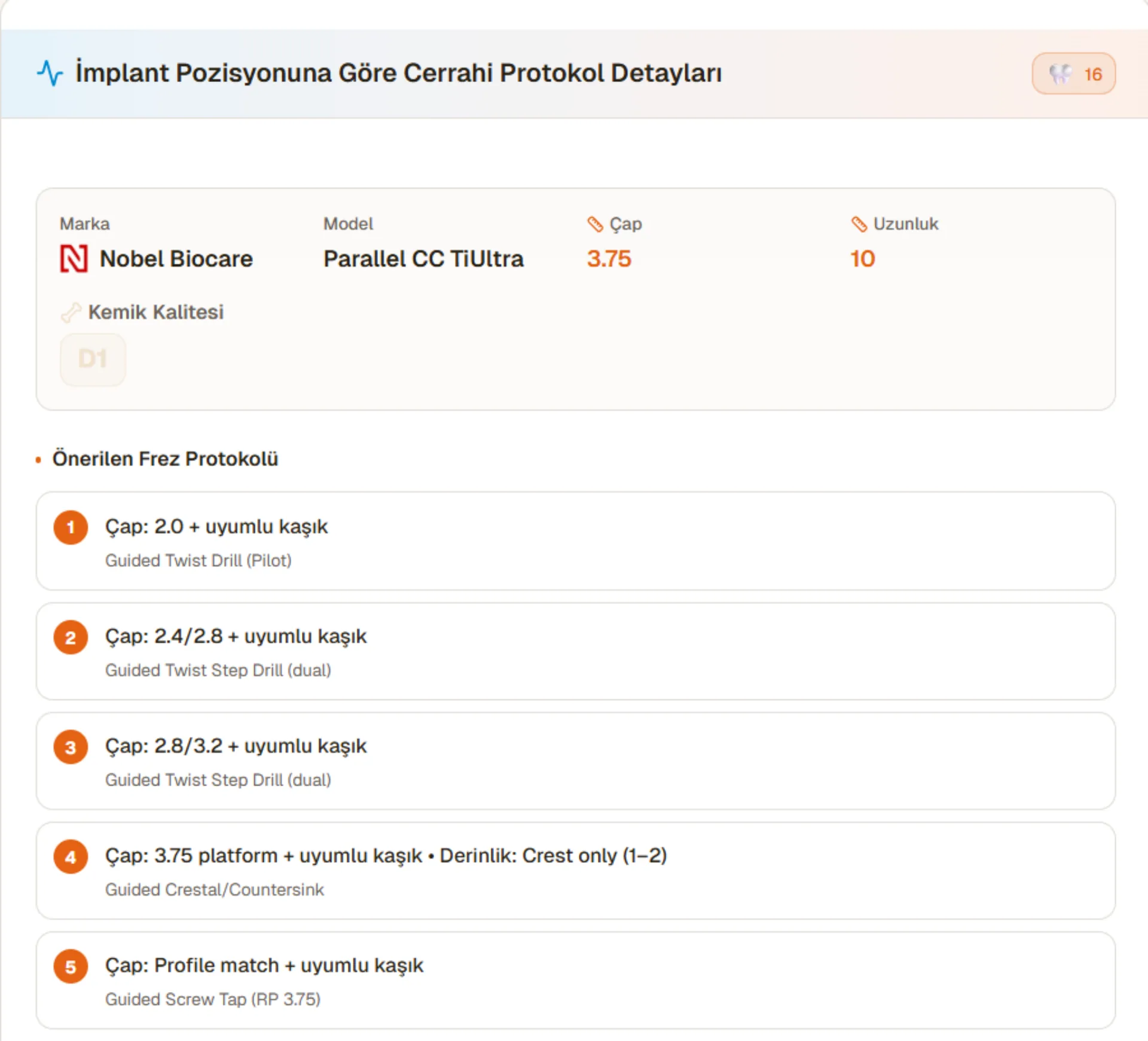1148x1041 pixels.
Task: Click 'Çap: 2.4/2.8 + uyumlu kaşık' step title
Action: pos(236,637)
